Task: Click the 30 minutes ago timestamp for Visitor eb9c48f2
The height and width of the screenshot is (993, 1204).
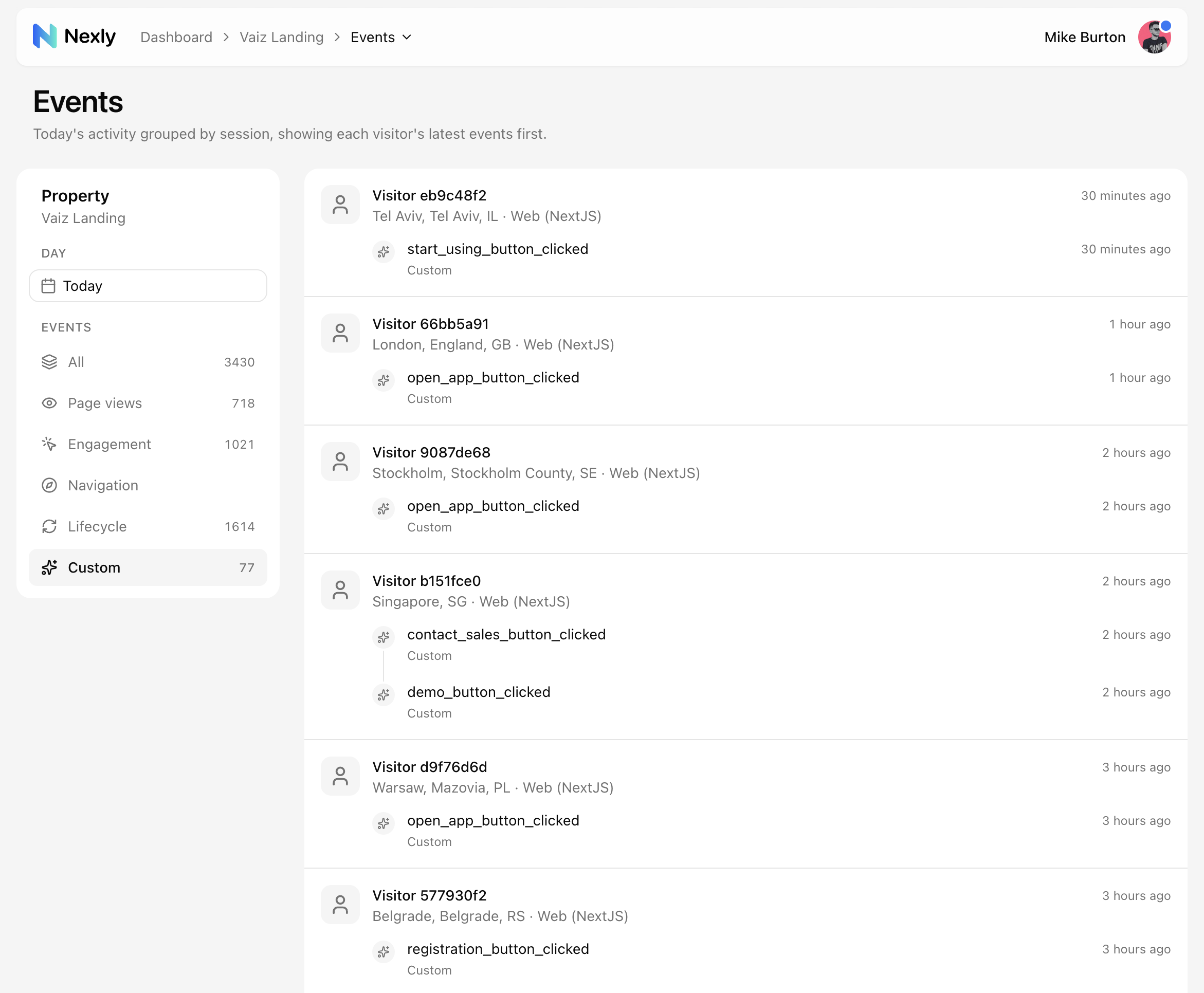Action: 1126,196
